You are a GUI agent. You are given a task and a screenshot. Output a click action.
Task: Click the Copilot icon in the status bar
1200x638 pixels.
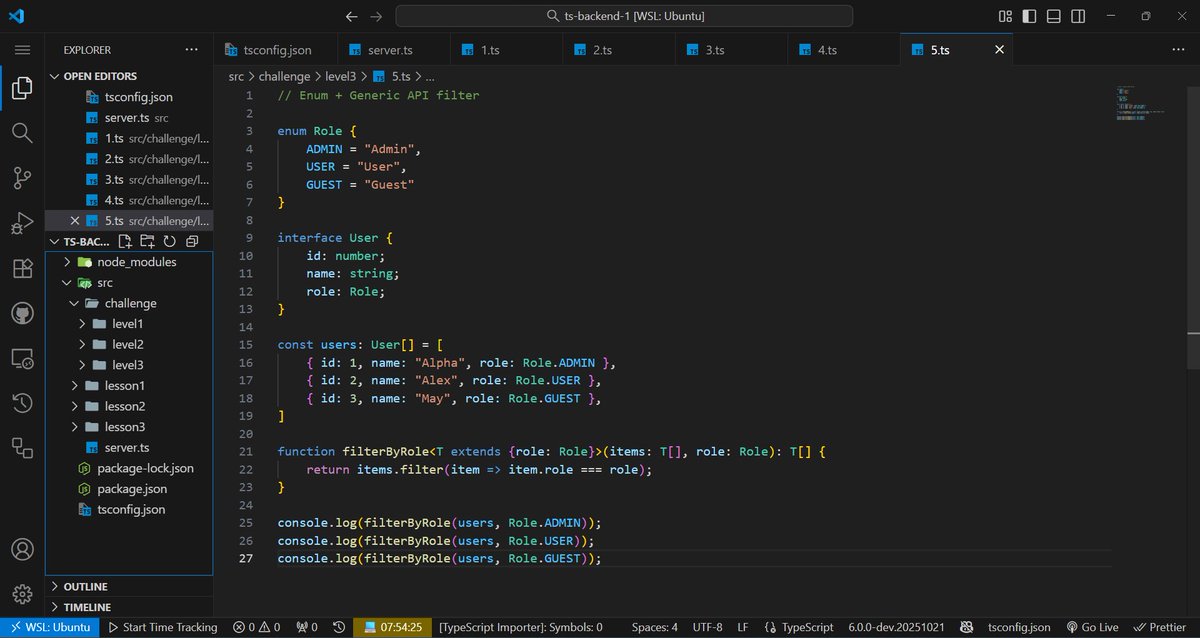point(967,627)
